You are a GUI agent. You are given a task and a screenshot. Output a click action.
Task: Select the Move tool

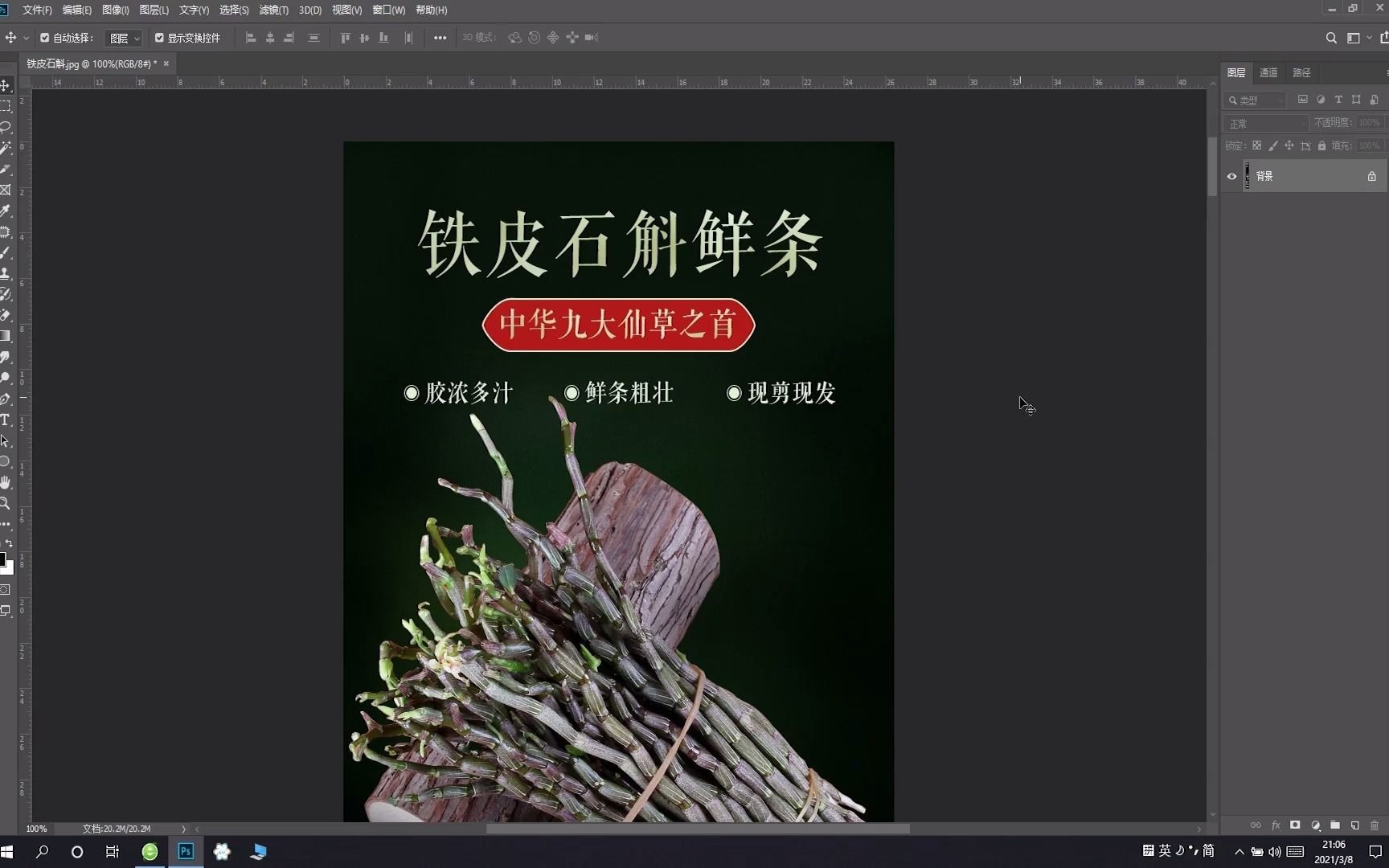[x=6, y=85]
